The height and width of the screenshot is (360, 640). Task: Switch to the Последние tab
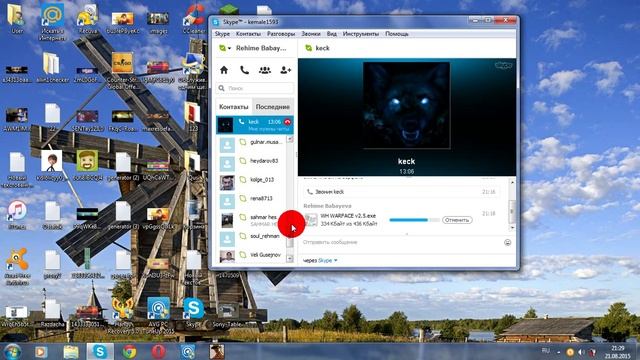(x=273, y=107)
